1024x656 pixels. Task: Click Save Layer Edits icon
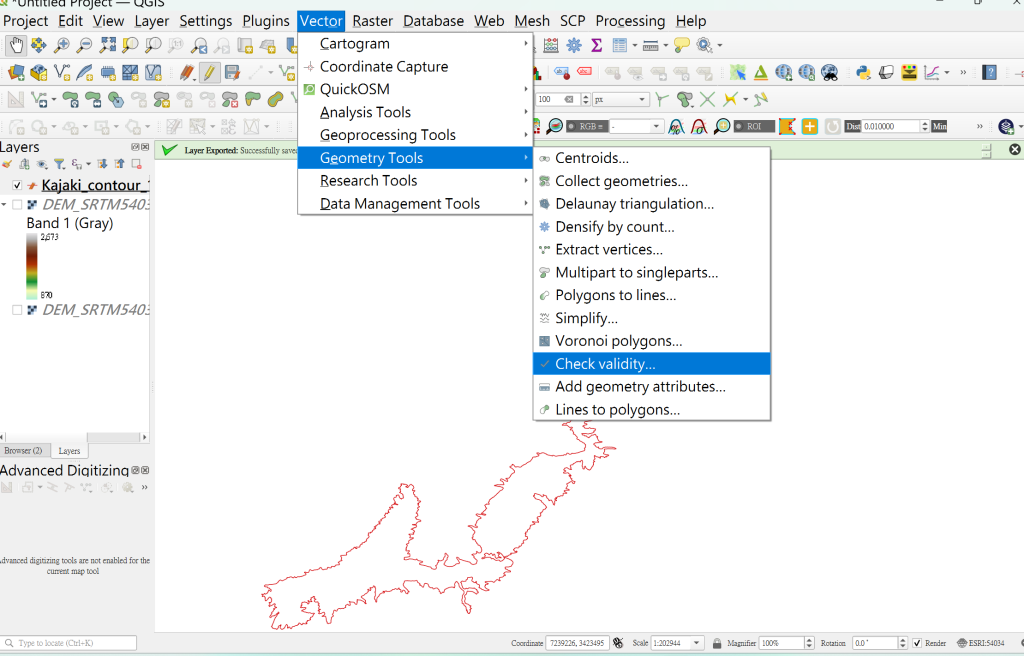point(232,72)
